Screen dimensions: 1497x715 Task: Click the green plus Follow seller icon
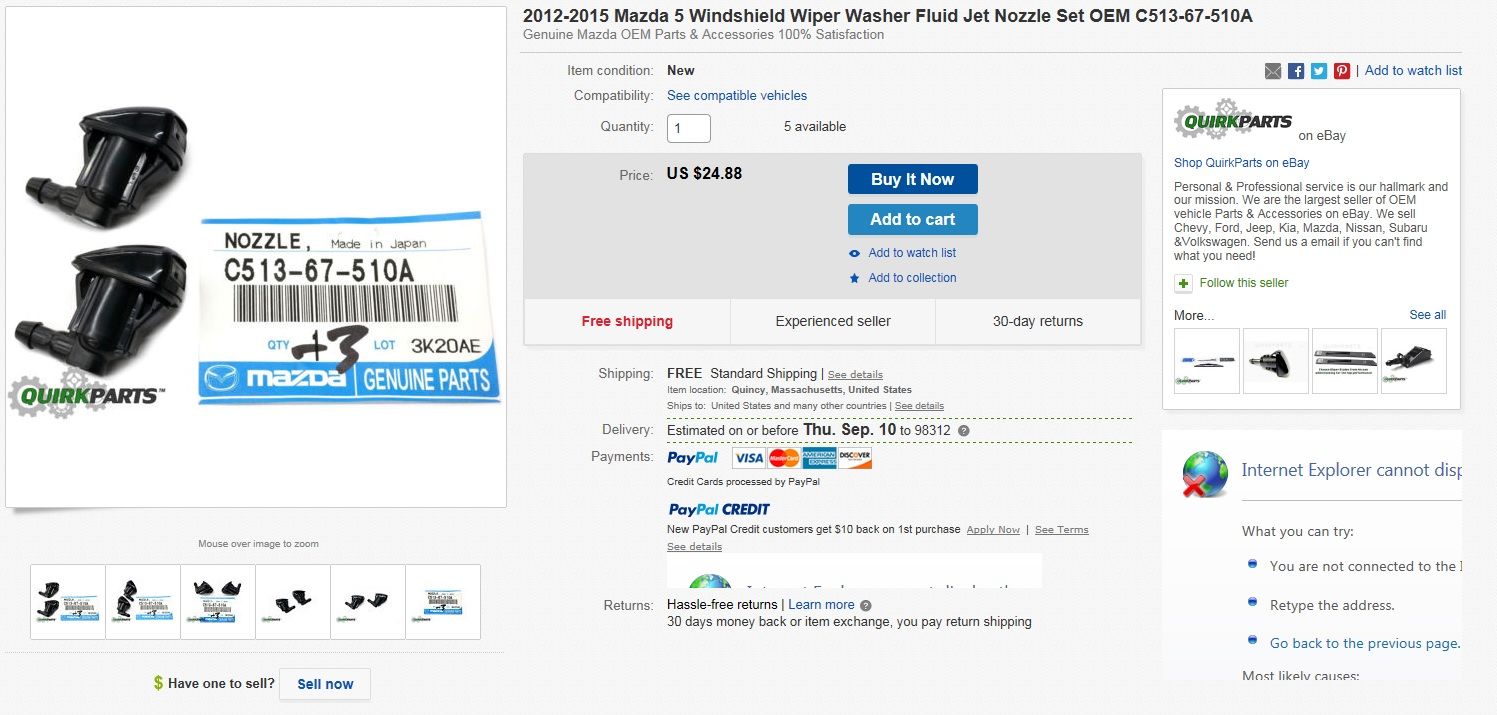pos(1184,283)
